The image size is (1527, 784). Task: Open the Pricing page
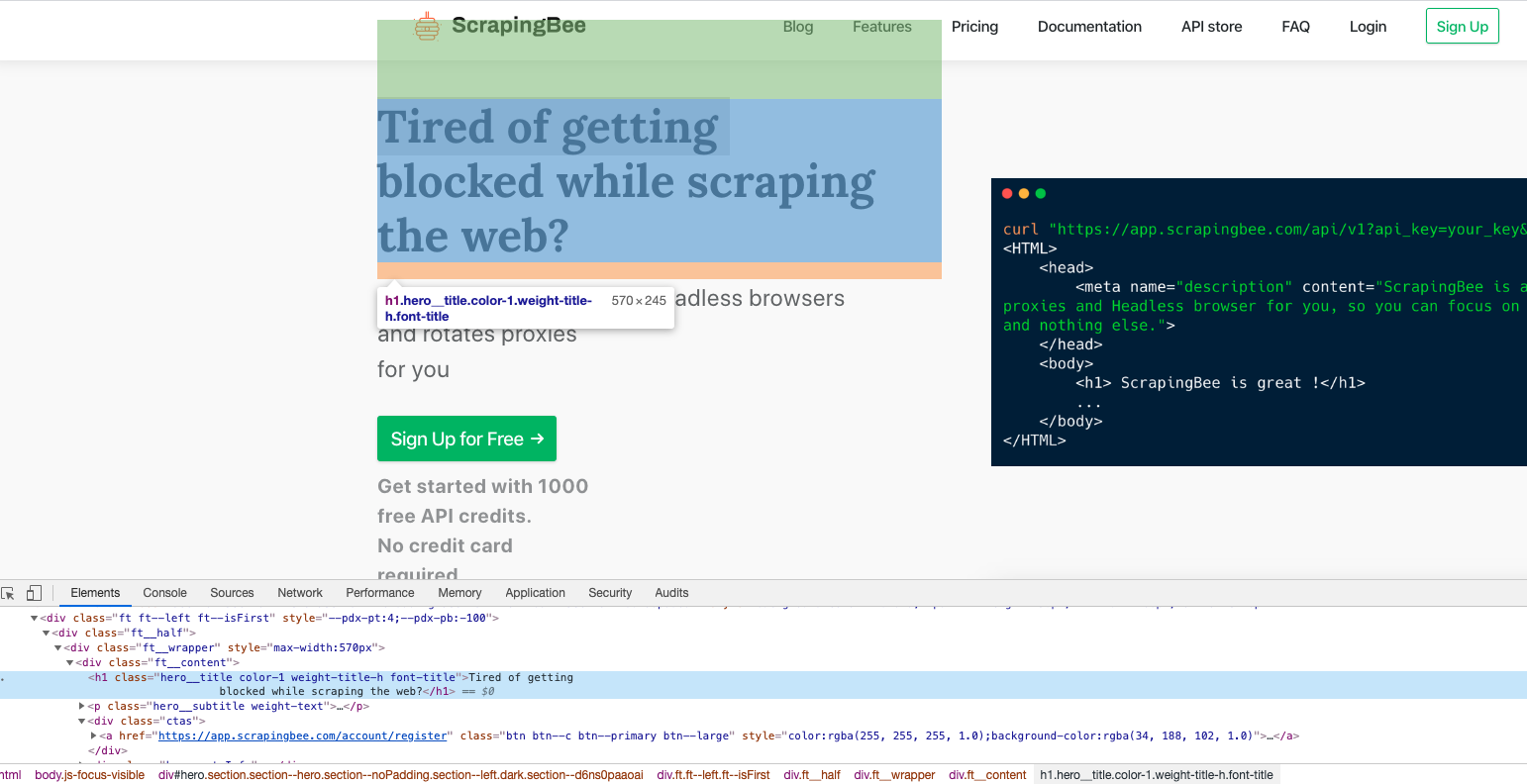[974, 27]
